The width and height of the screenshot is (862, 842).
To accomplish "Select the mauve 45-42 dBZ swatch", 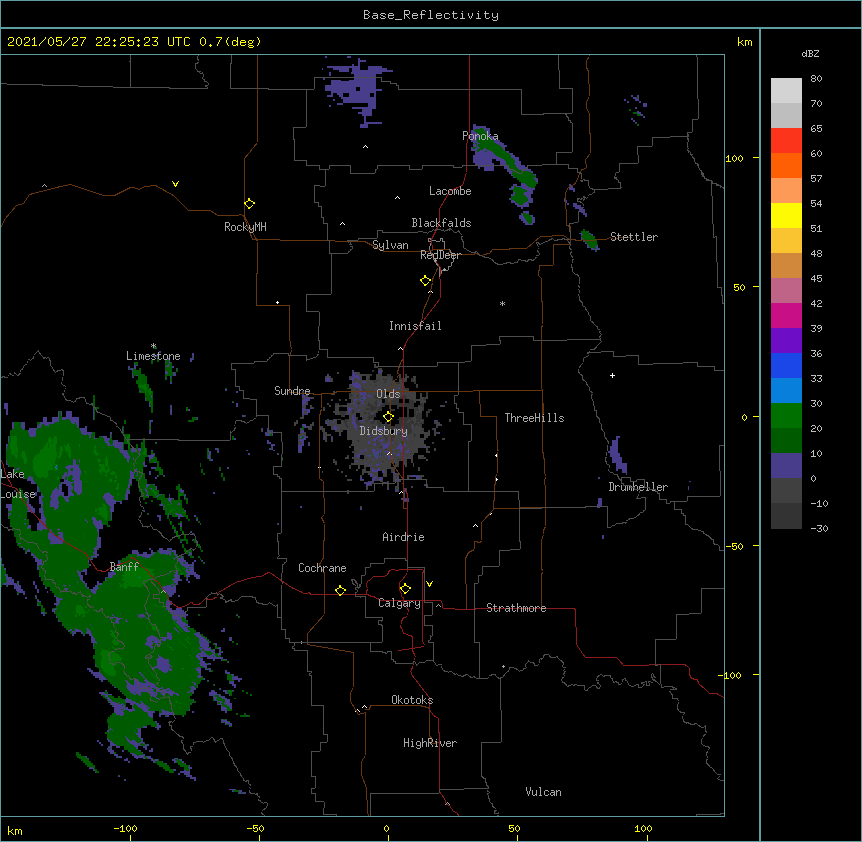I will click(x=786, y=291).
